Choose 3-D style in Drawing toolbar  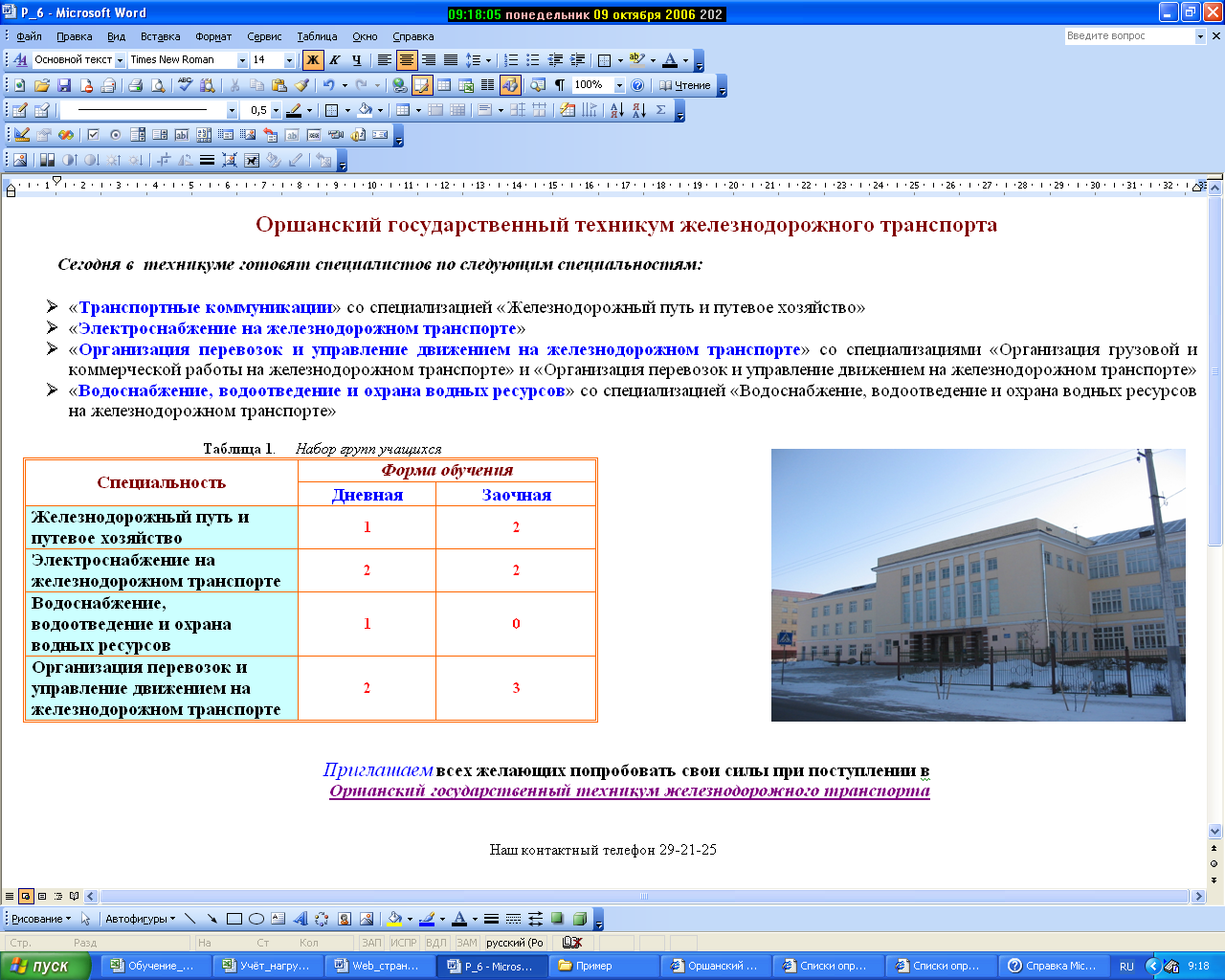[x=580, y=919]
